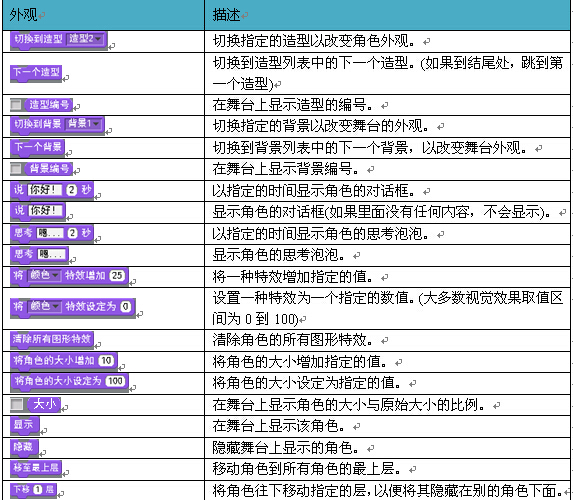Screen dimensions: 573x500
Task: Click the 下一个造型 block
Action: (x=36, y=73)
